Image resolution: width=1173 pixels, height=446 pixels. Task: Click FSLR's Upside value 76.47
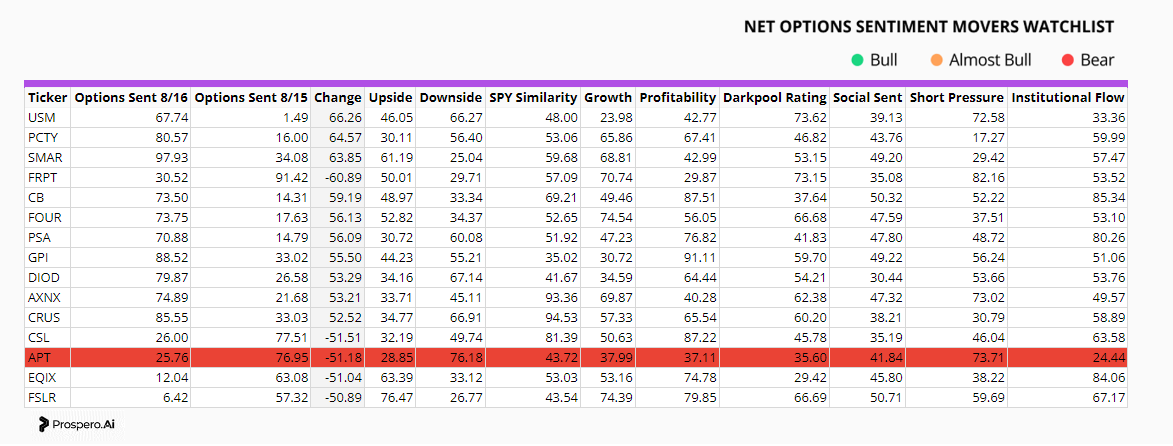(396, 397)
